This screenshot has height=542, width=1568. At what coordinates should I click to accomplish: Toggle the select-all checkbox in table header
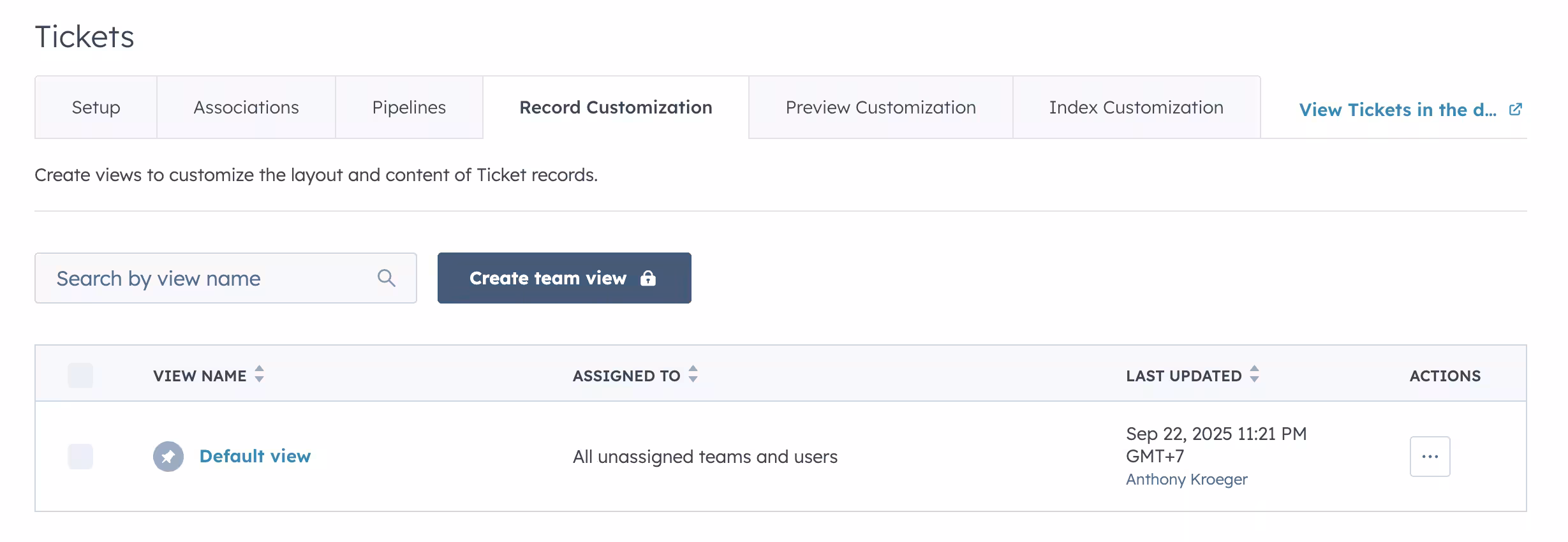point(80,376)
